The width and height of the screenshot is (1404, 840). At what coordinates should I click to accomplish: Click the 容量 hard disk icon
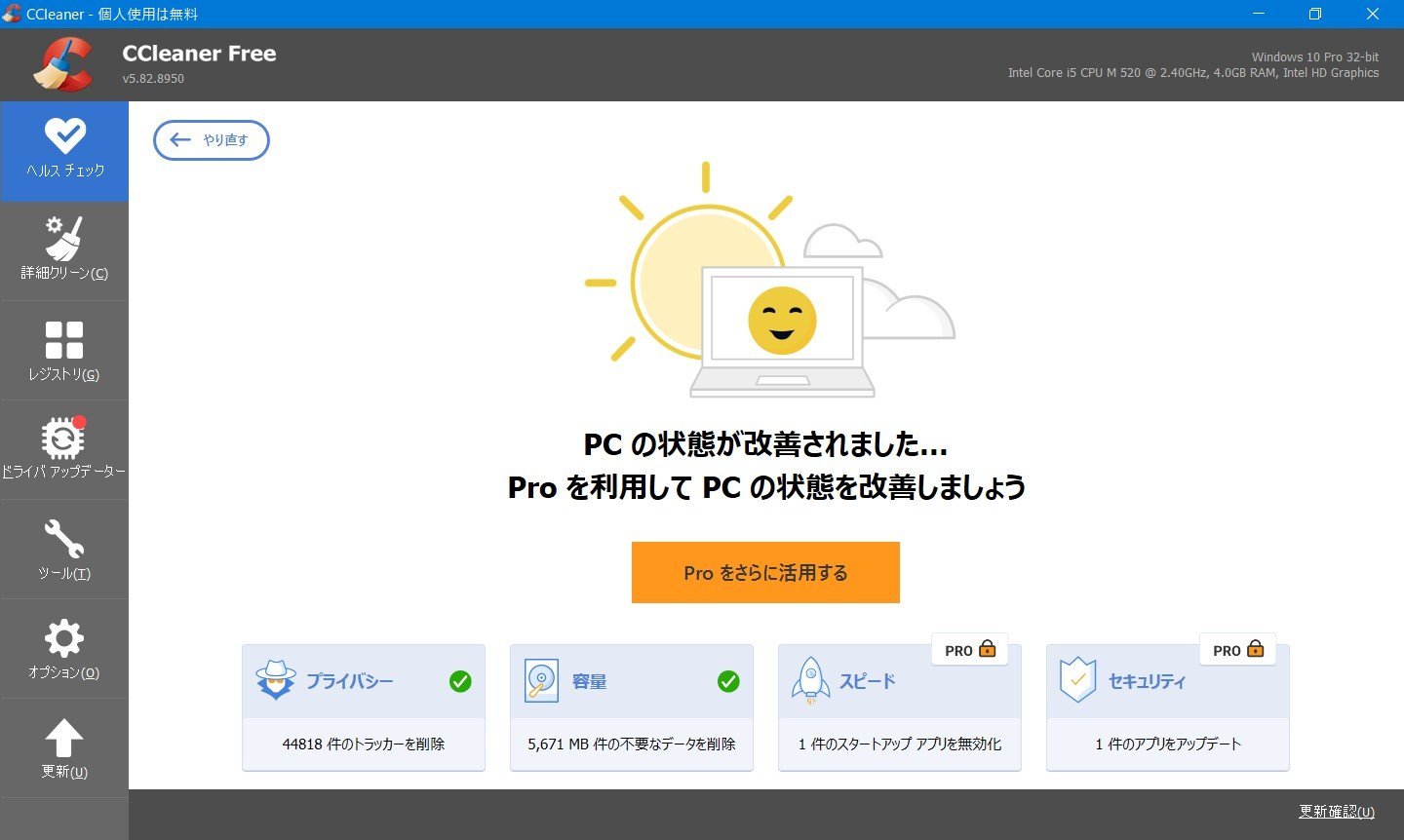[x=541, y=681]
